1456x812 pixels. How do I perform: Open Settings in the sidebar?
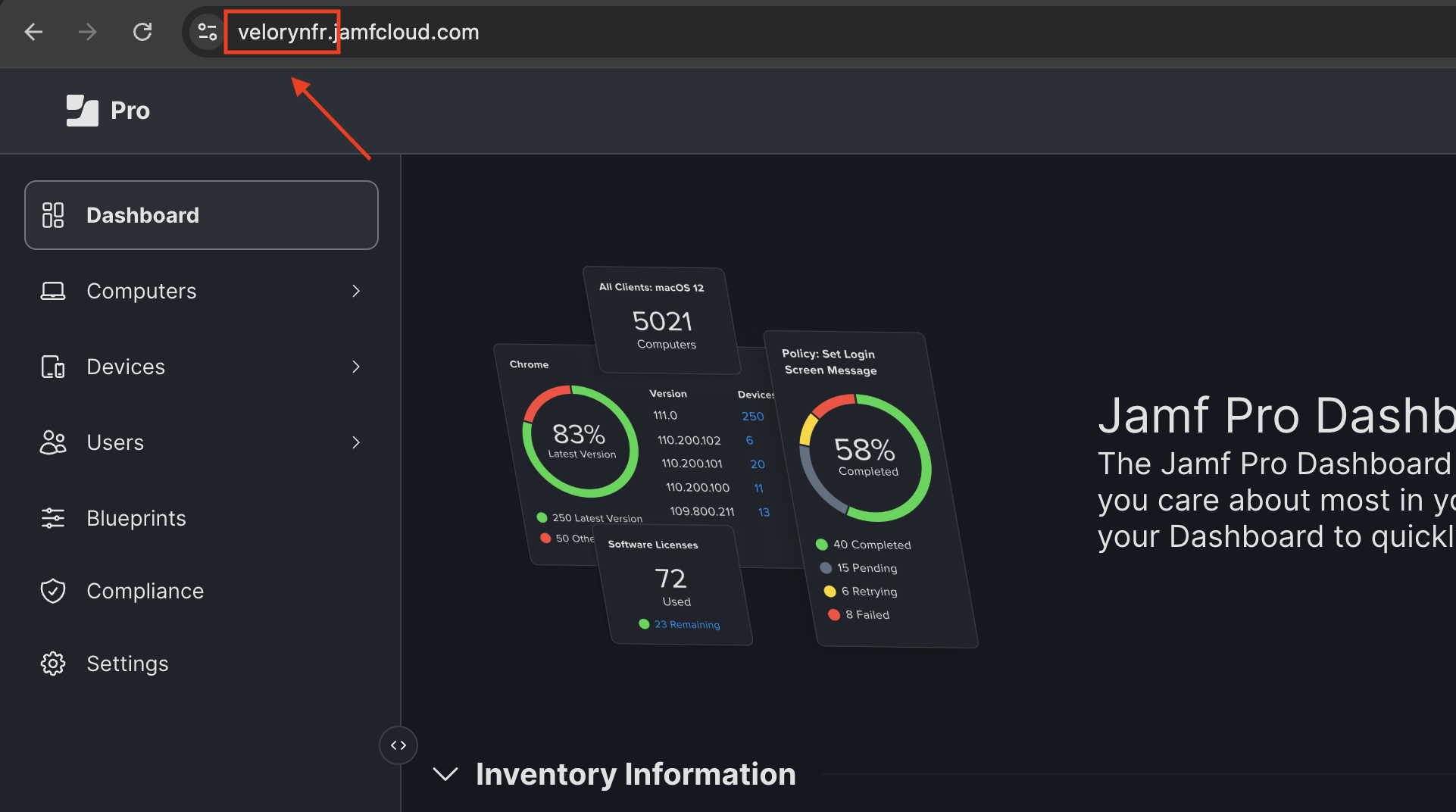202,664
